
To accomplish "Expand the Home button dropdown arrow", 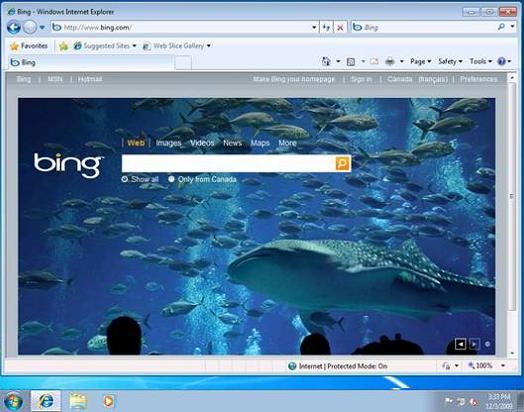I will coord(338,61).
